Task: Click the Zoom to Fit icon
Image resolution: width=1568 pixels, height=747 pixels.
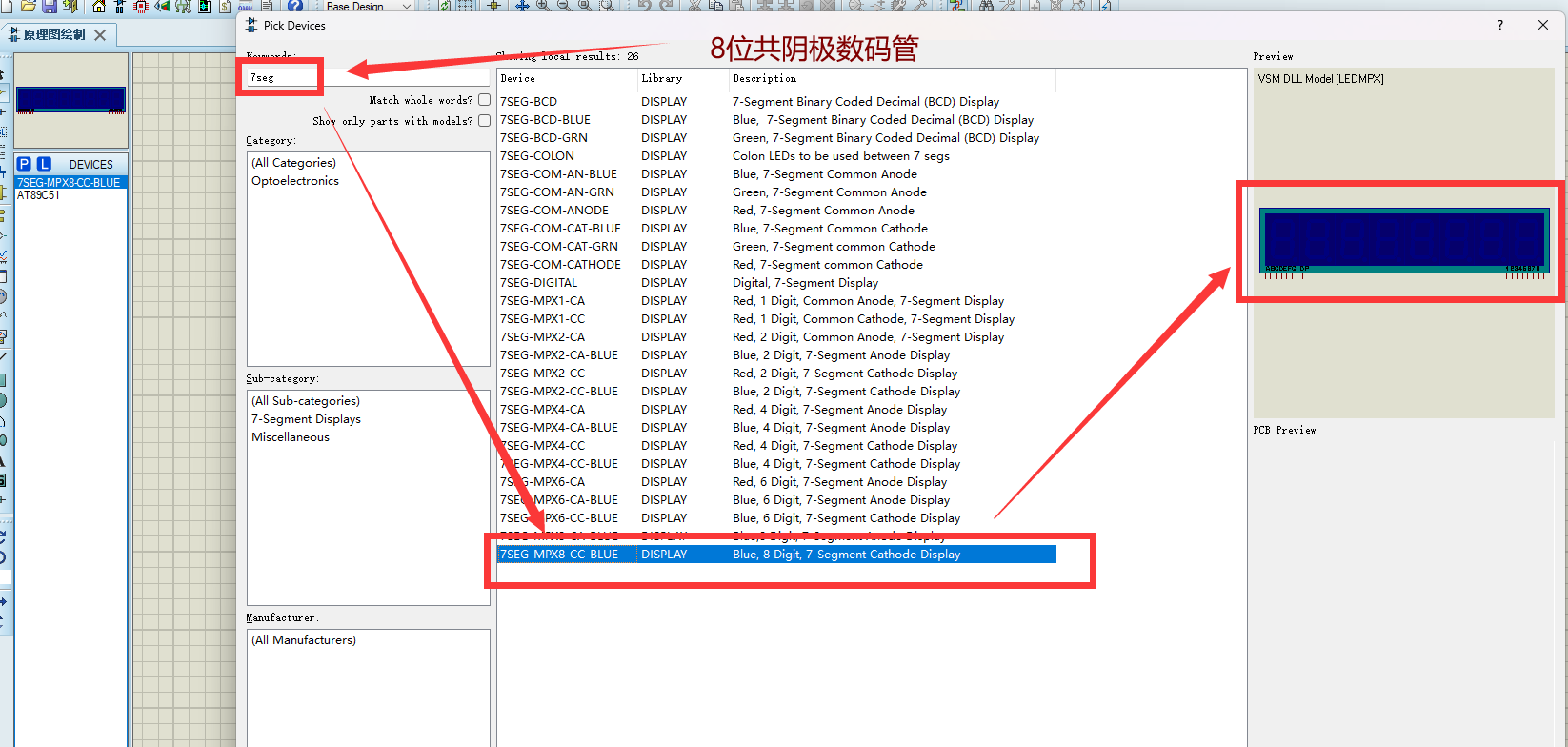Action: pyautogui.click(x=584, y=6)
